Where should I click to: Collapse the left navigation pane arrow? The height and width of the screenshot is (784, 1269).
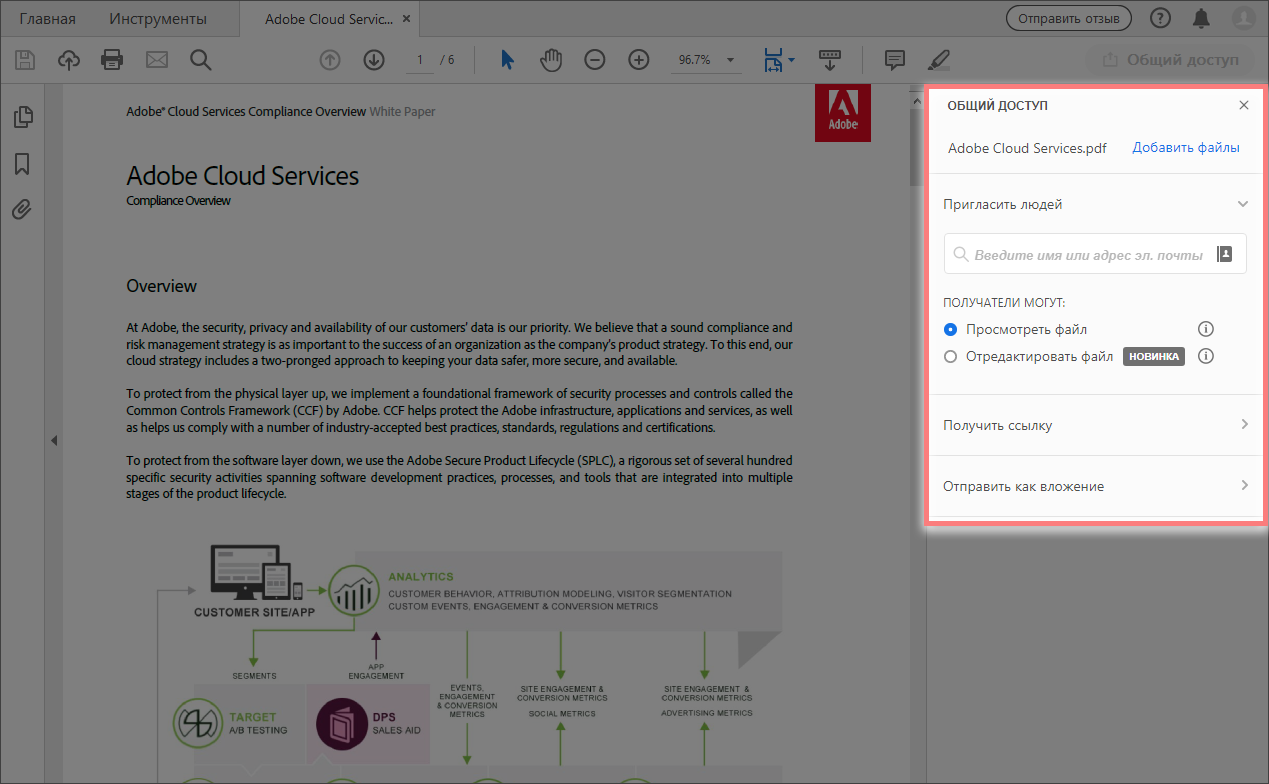coord(54,440)
